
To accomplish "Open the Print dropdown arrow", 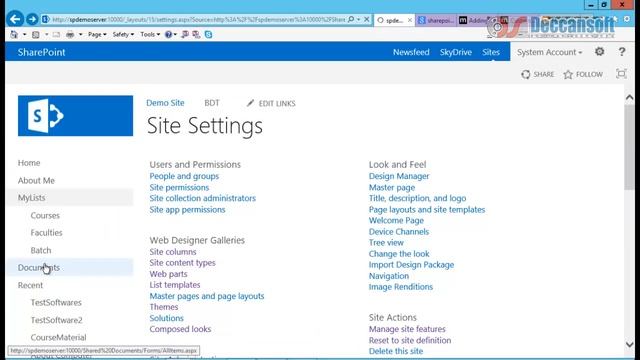I will (x=80, y=35).
